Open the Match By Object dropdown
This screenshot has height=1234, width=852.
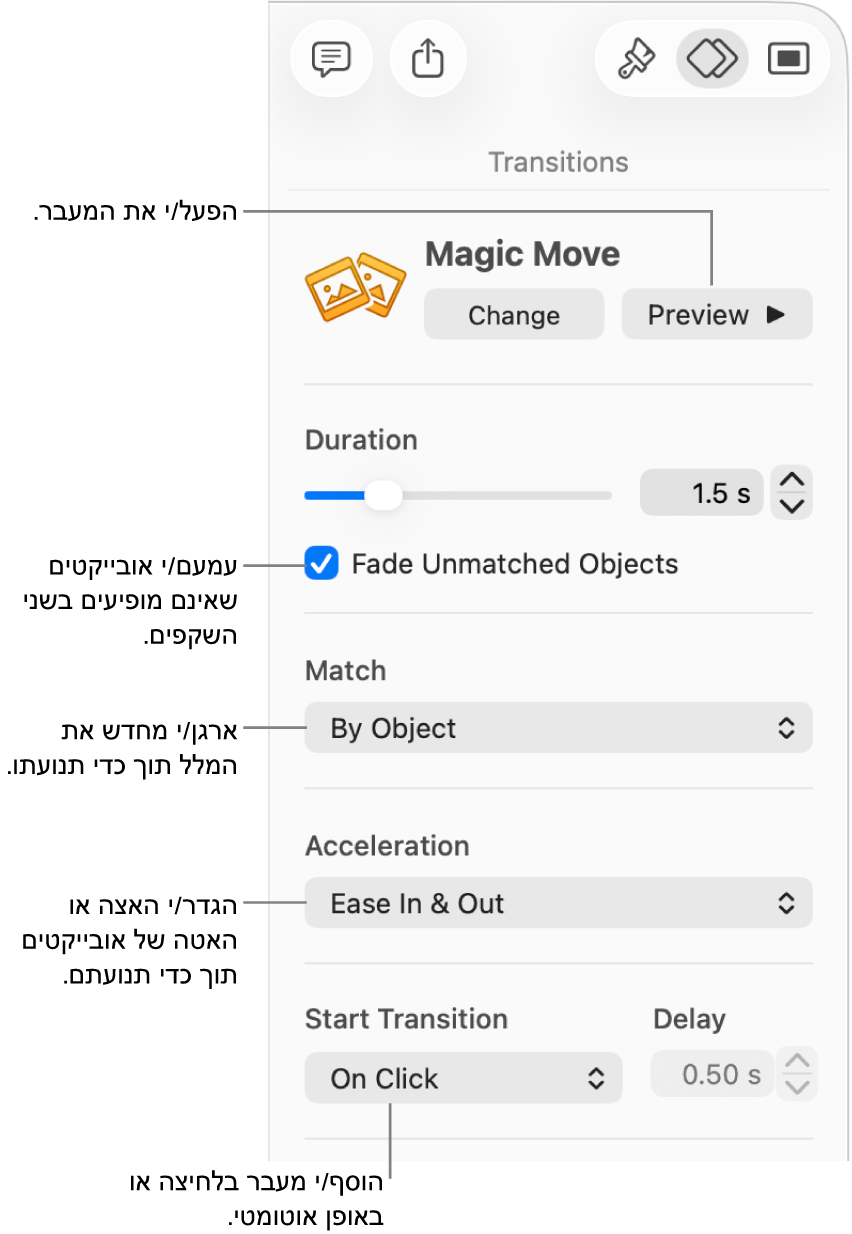(558, 728)
